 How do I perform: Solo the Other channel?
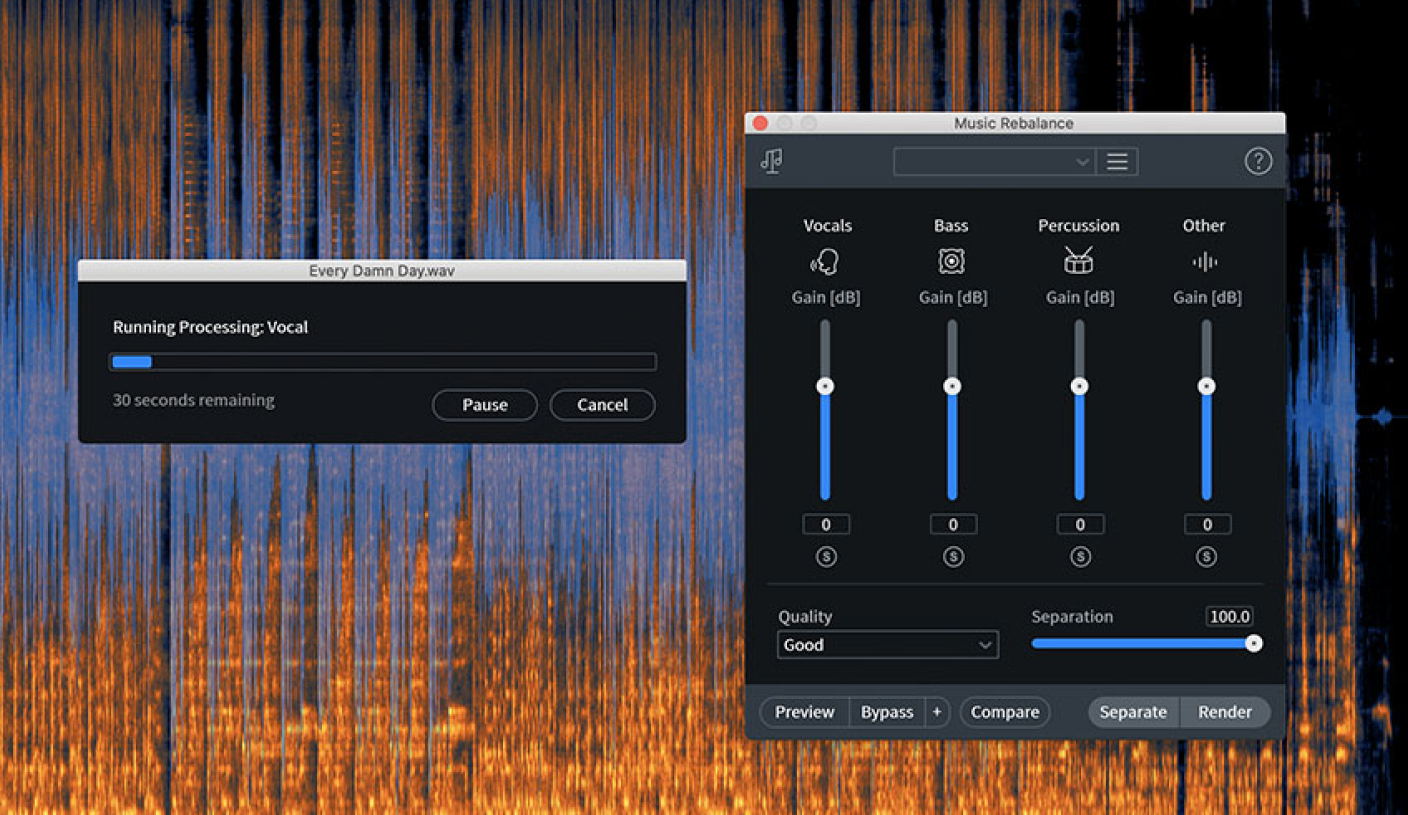click(x=1207, y=557)
